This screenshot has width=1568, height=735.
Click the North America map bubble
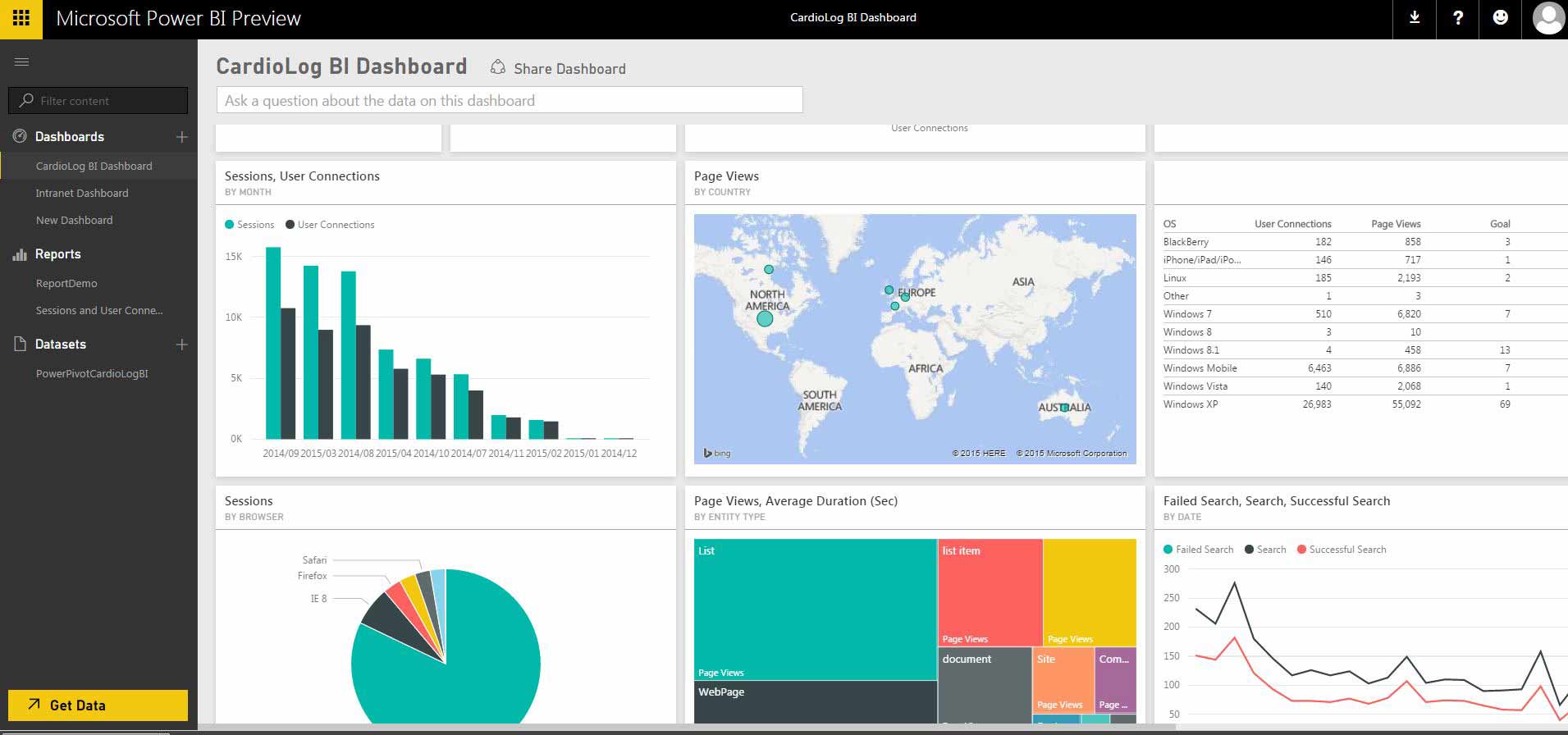coord(765,318)
